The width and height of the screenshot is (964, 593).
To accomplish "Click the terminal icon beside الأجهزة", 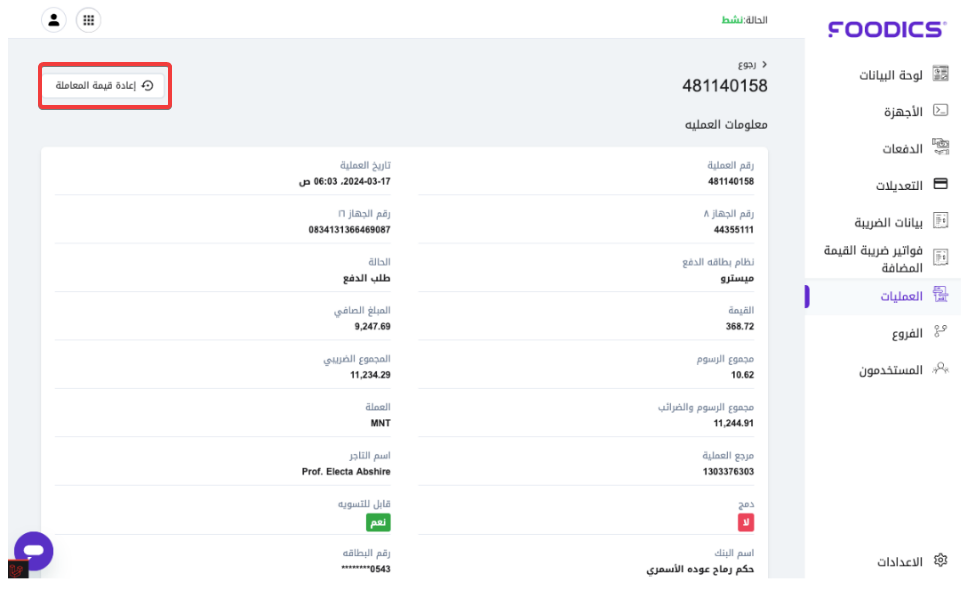I will coord(940,111).
